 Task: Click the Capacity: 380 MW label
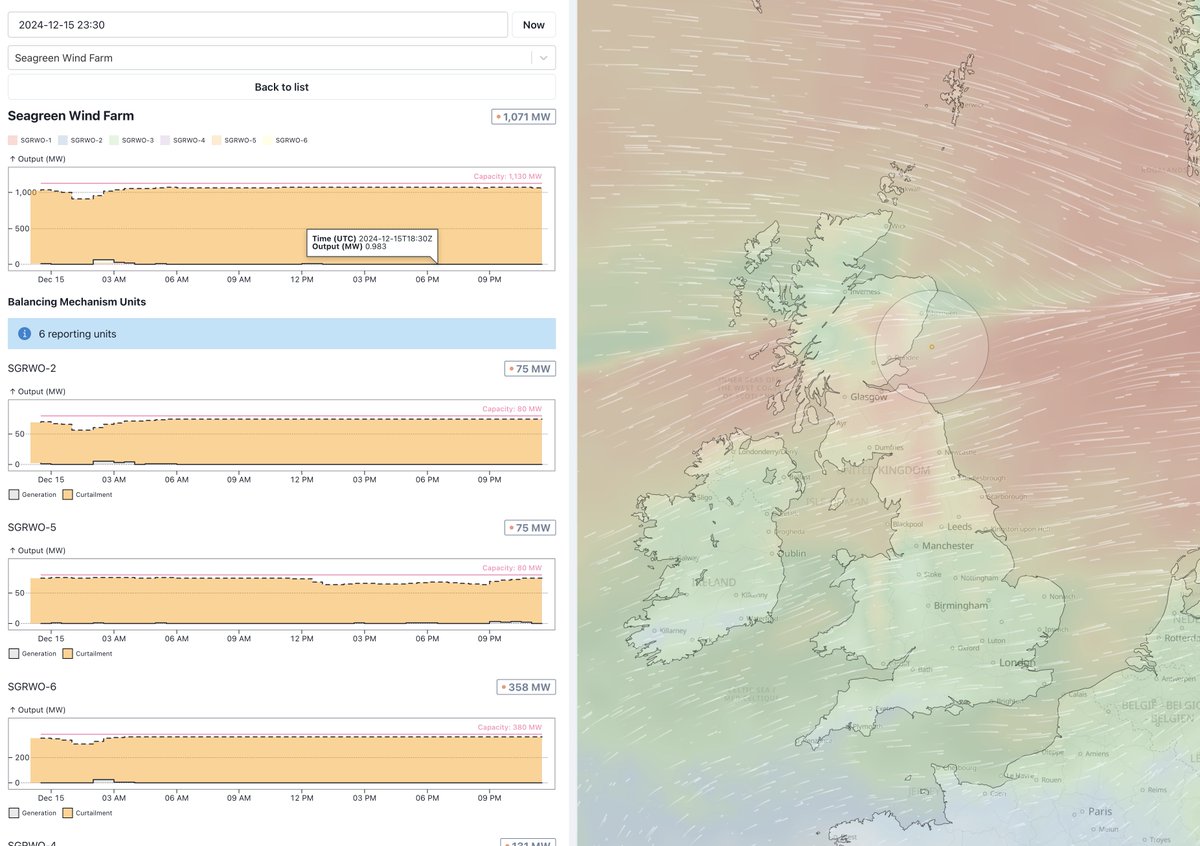pos(510,728)
